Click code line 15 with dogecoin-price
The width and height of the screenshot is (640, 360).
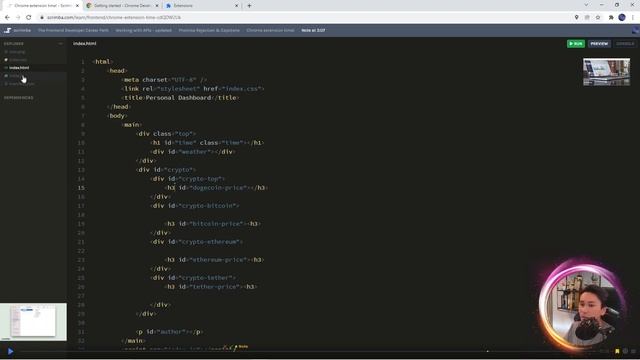[216, 188]
